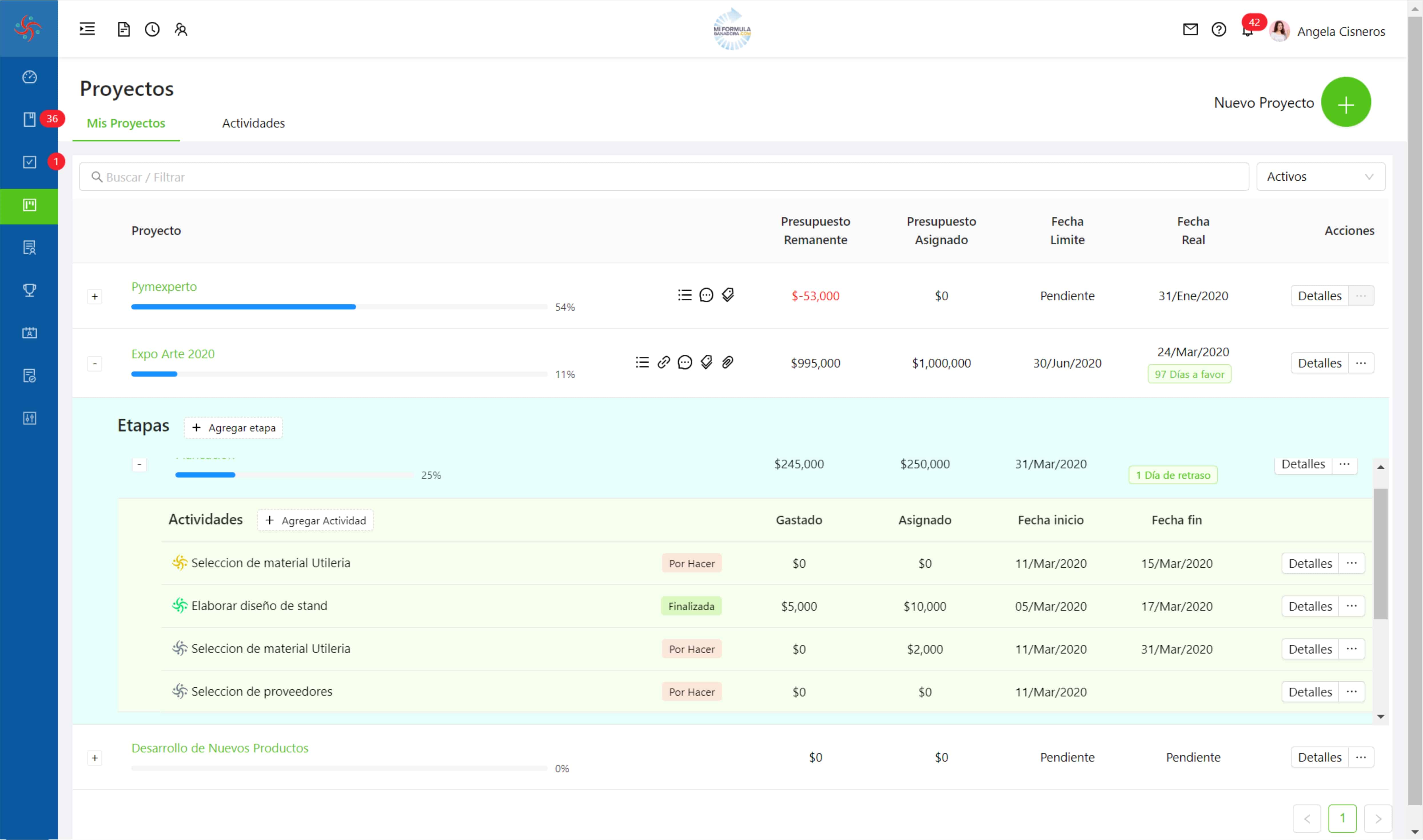The width and height of the screenshot is (1423, 840).
Task: Open the help question mark icon
Action: (x=1218, y=29)
